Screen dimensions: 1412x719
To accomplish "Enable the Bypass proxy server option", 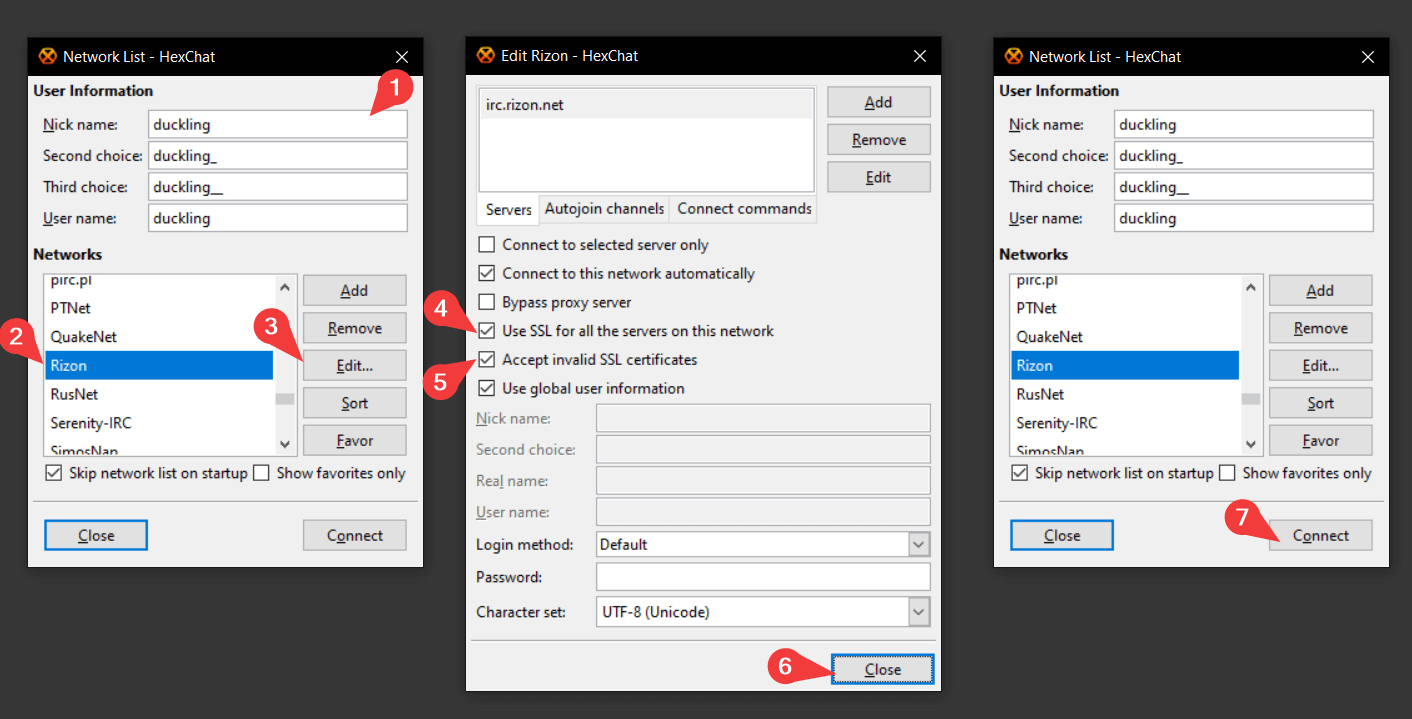I will tap(487, 302).
